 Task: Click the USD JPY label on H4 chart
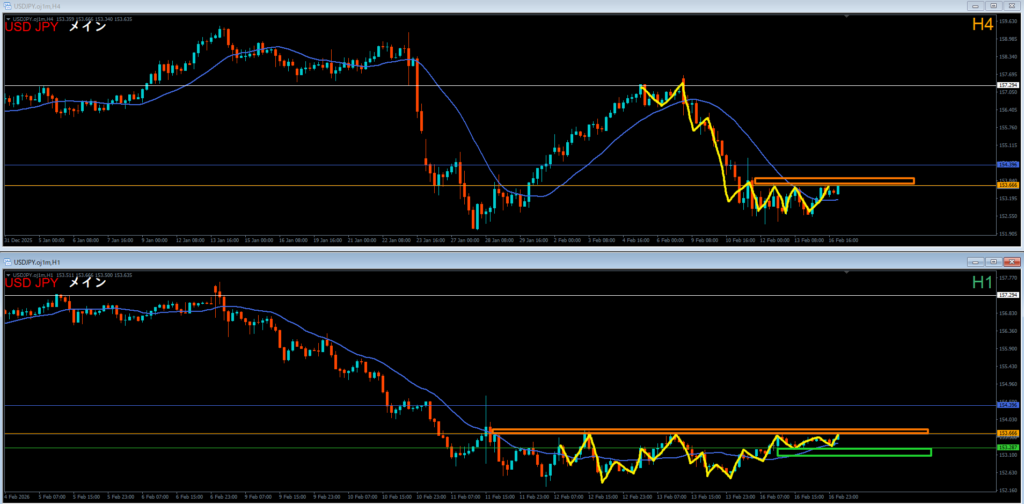click(30, 27)
